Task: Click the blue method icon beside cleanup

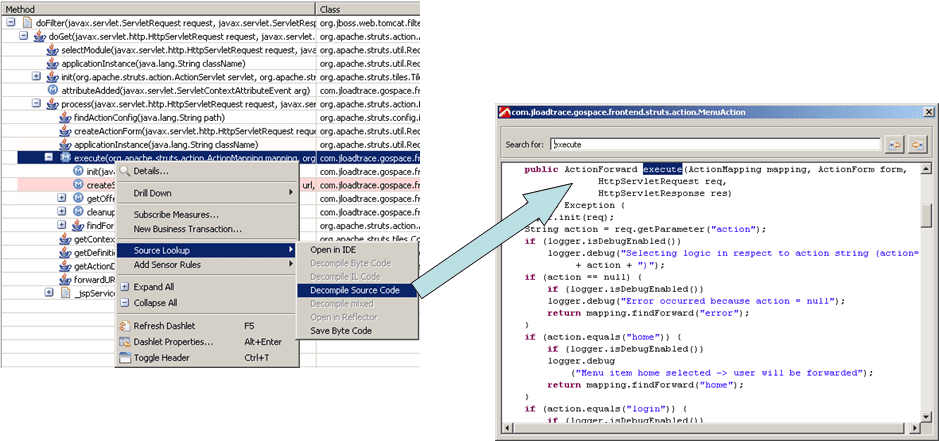Action: pos(78,212)
